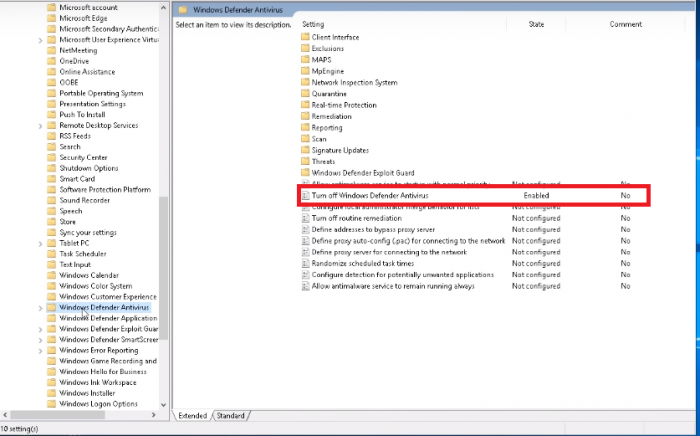Click the Real-time Protection folder icon

tap(305, 105)
